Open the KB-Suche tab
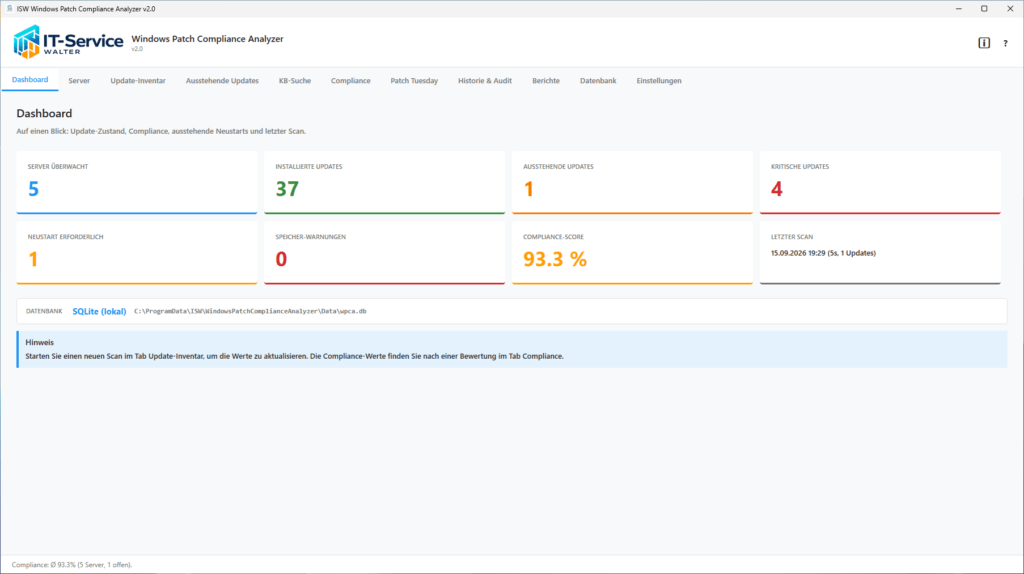 click(295, 81)
